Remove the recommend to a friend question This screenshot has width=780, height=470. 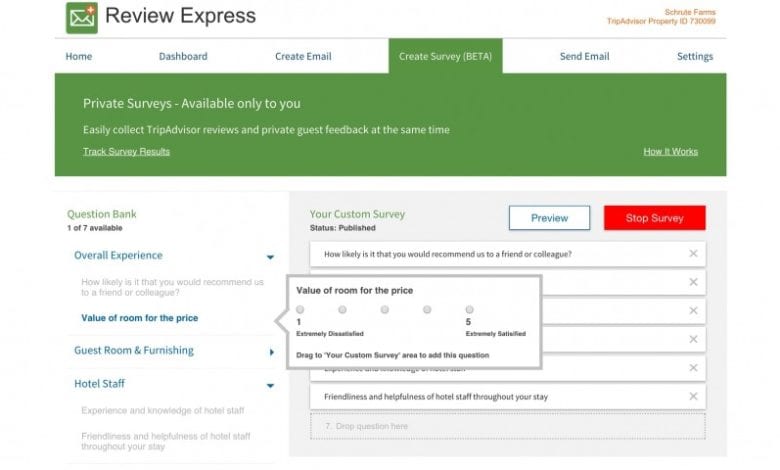693,254
